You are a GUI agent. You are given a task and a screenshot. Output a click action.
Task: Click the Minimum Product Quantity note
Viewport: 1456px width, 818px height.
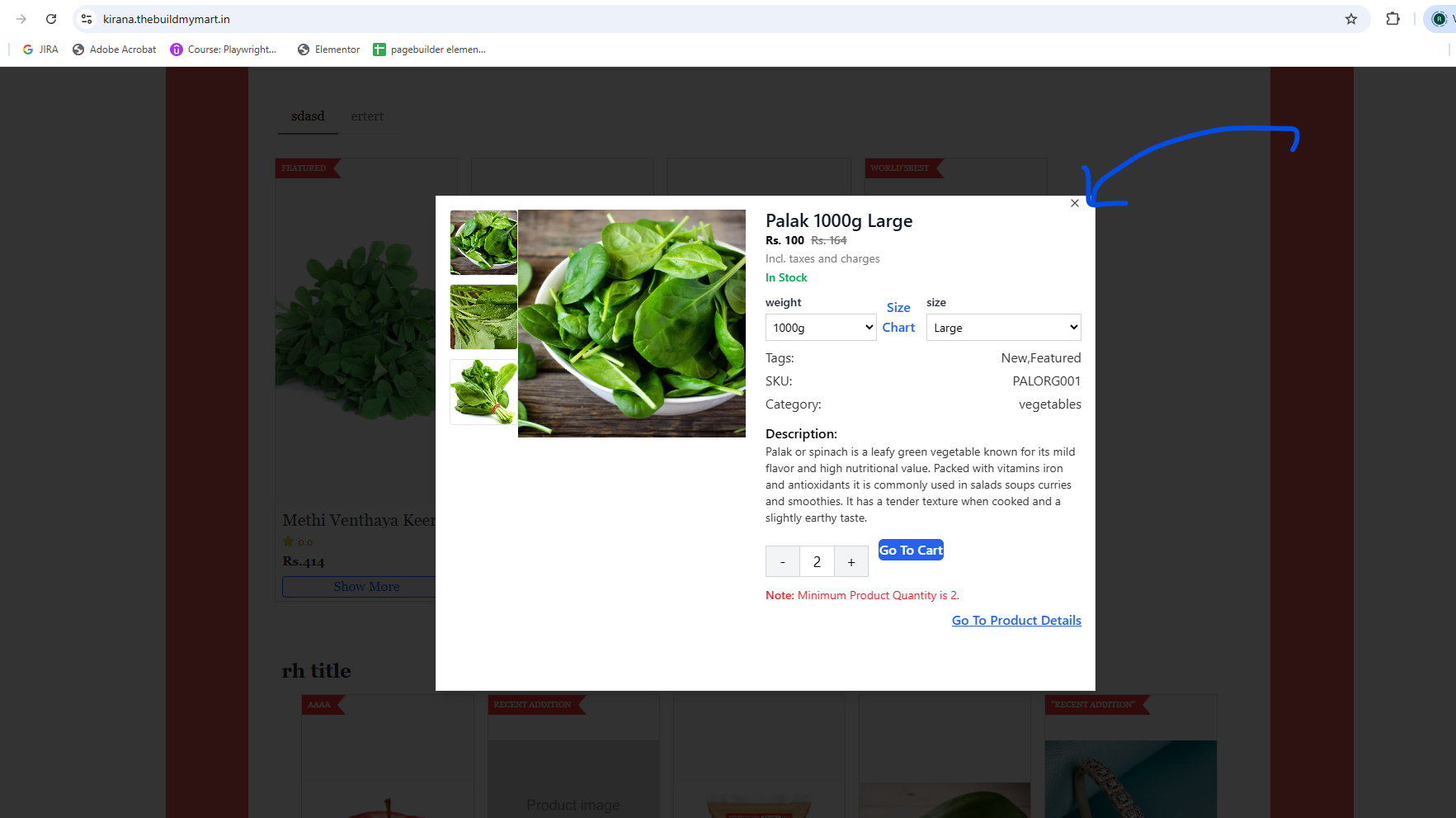(x=862, y=595)
